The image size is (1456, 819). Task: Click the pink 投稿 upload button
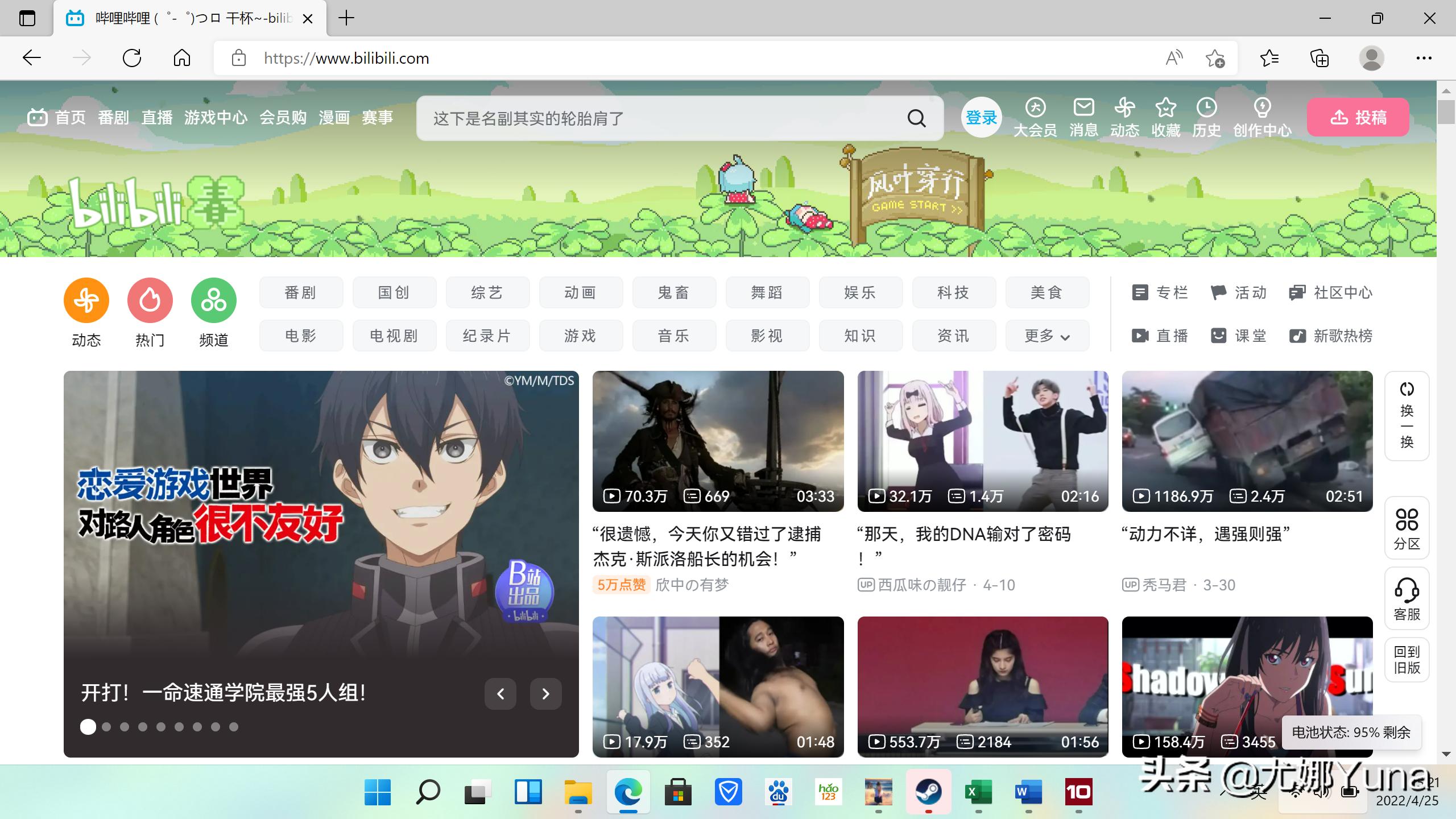click(1358, 117)
